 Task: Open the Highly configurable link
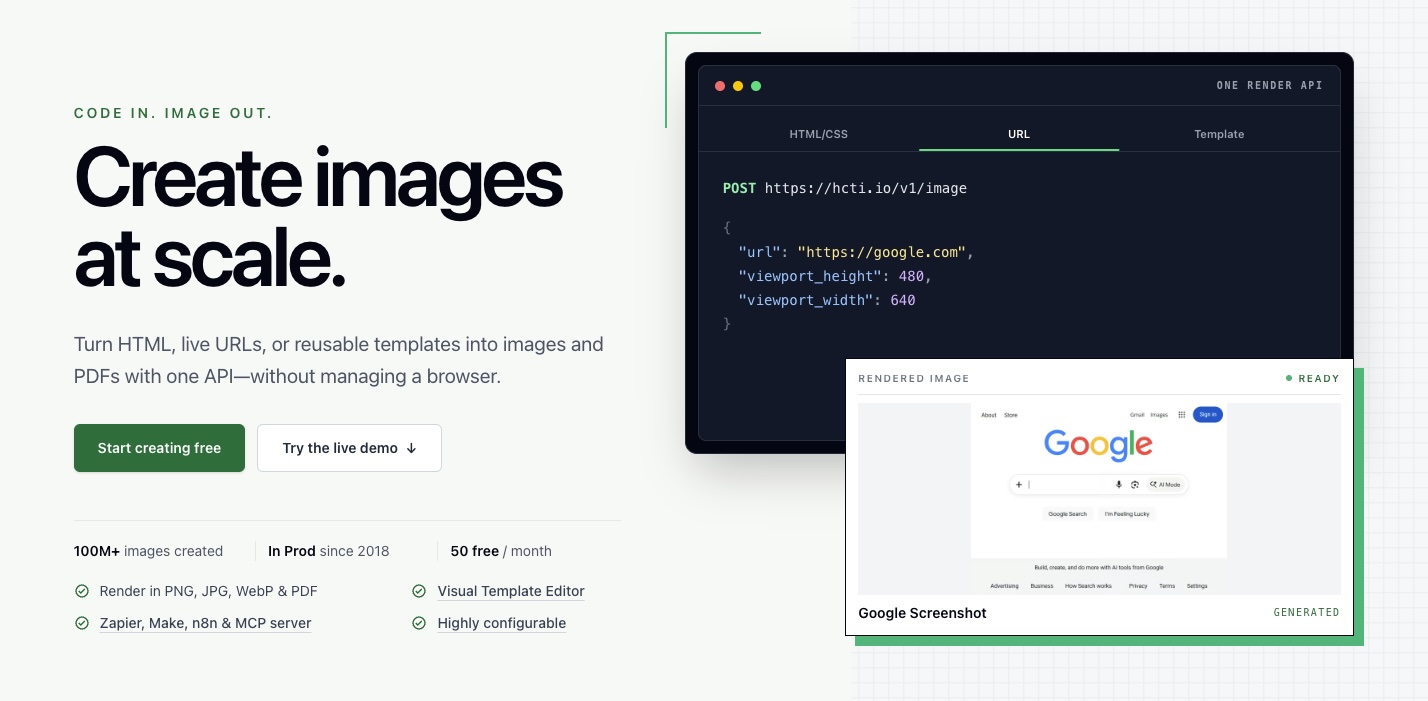click(502, 623)
